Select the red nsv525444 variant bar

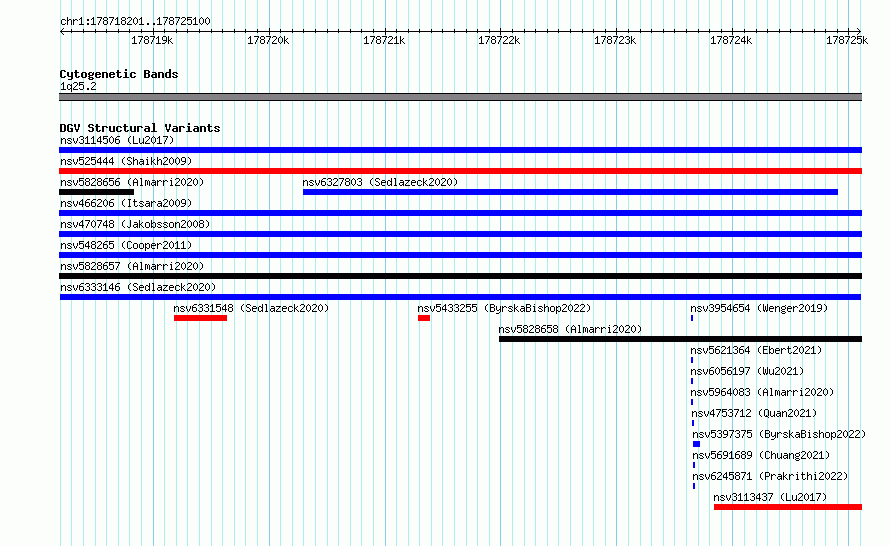(460, 171)
